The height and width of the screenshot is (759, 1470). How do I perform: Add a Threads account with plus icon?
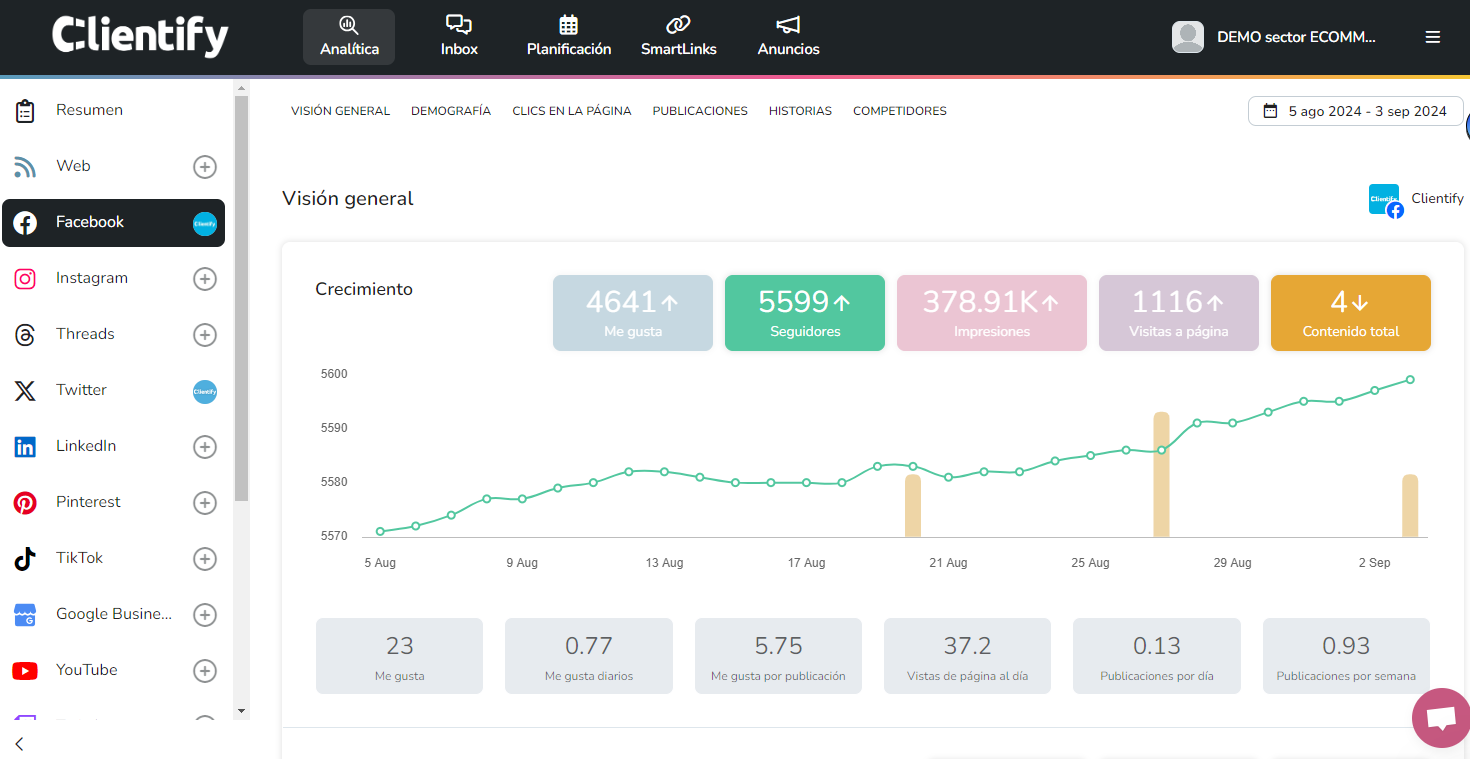point(205,335)
